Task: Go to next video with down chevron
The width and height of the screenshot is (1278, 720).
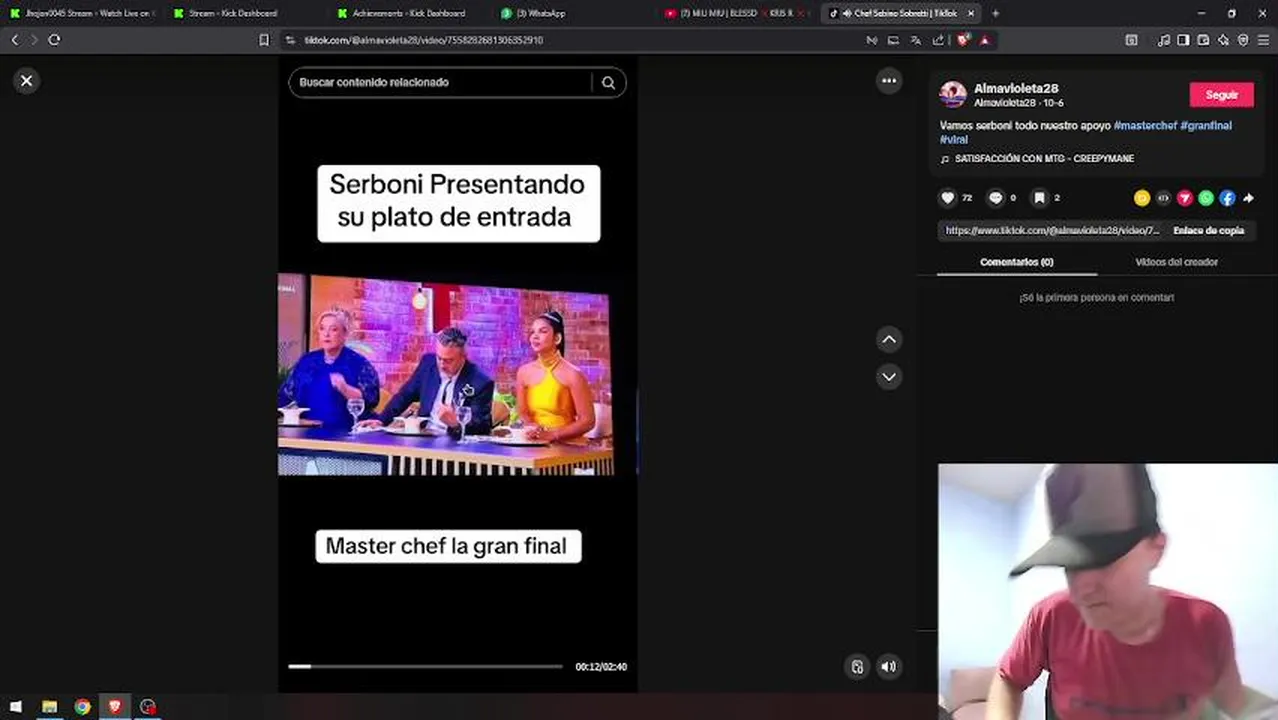Action: point(889,377)
